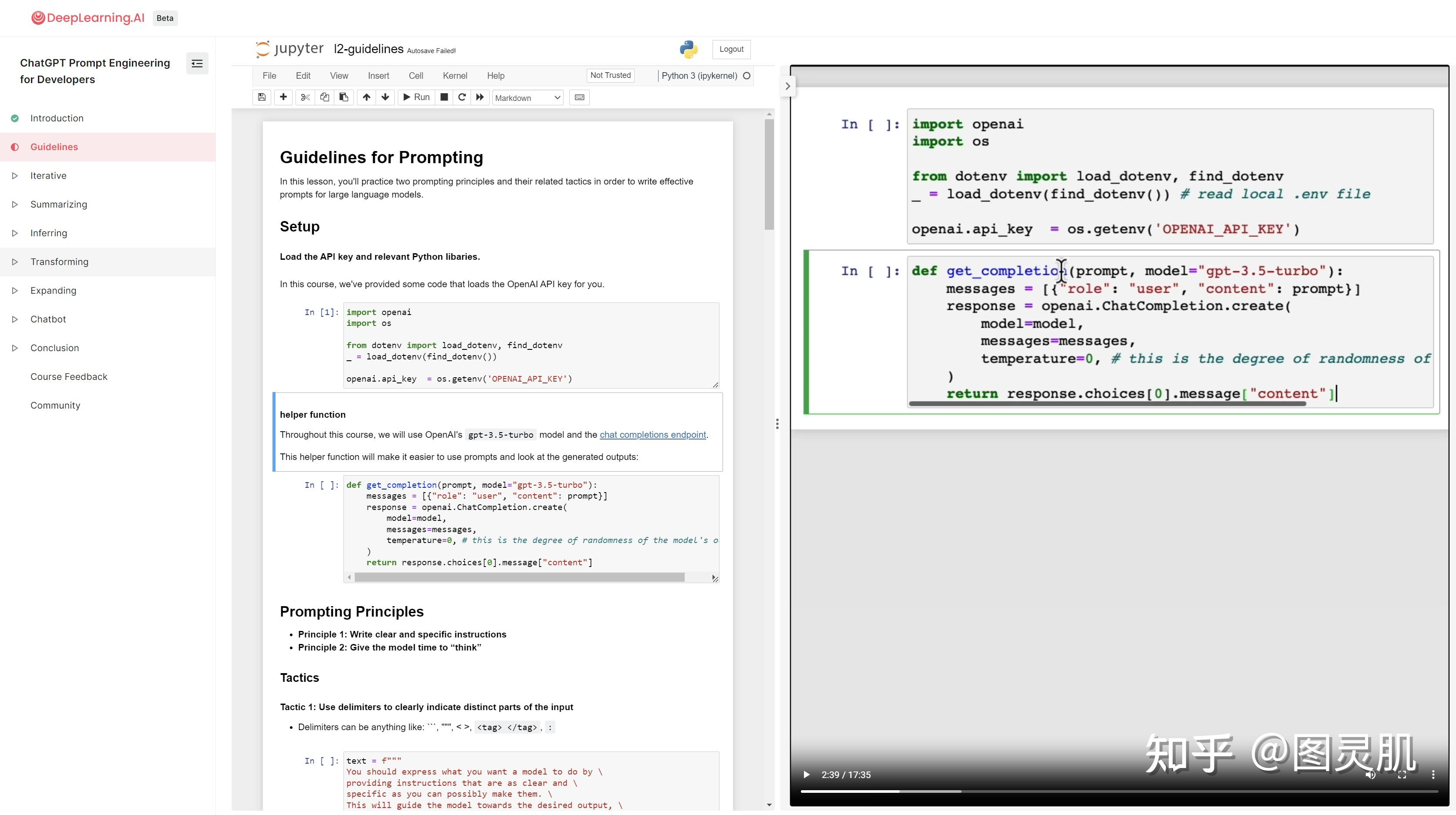Open the chat completions endpoint link
The image size is (1456, 815).
[652, 435]
